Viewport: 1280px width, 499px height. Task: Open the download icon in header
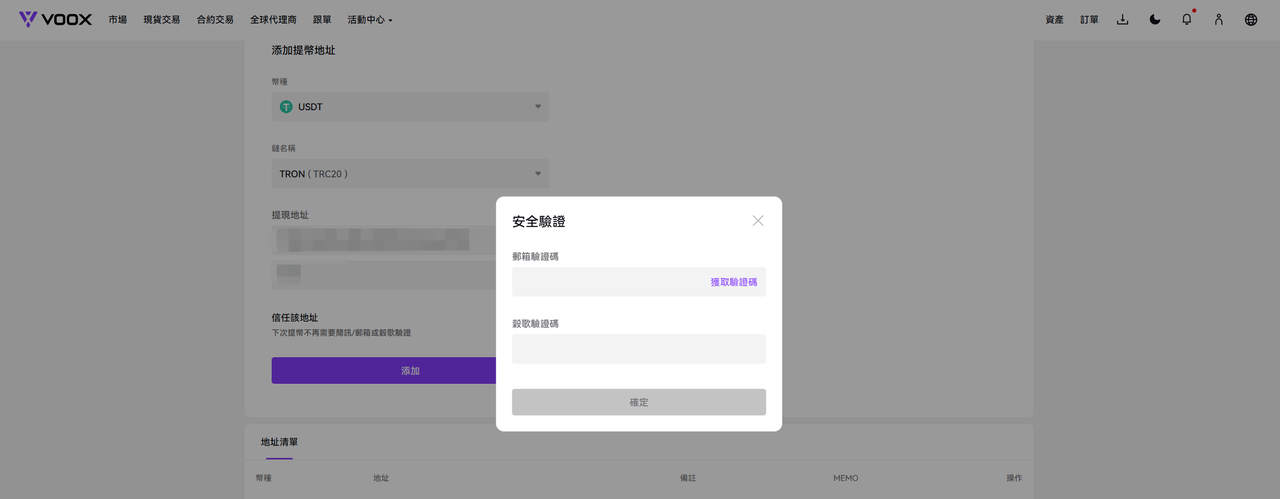pos(1122,19)
